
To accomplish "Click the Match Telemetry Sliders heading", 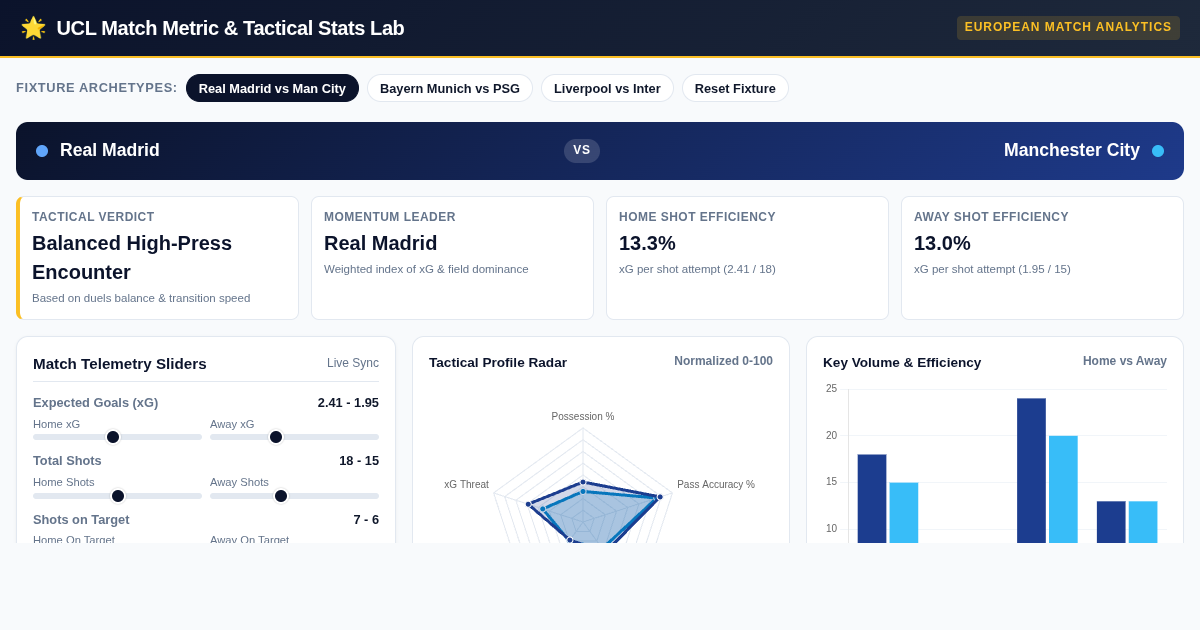I will pos(120,363).
